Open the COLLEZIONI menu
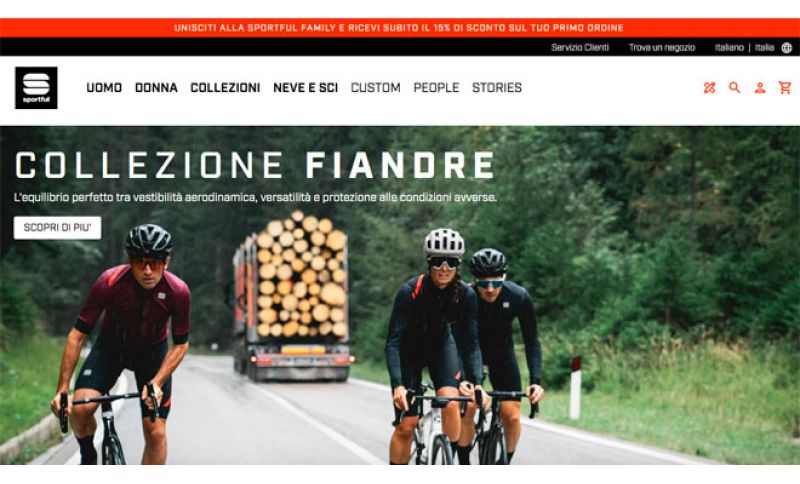Image resolution: width=800 pixels, height=484 pixels. (x=225, y=88)
